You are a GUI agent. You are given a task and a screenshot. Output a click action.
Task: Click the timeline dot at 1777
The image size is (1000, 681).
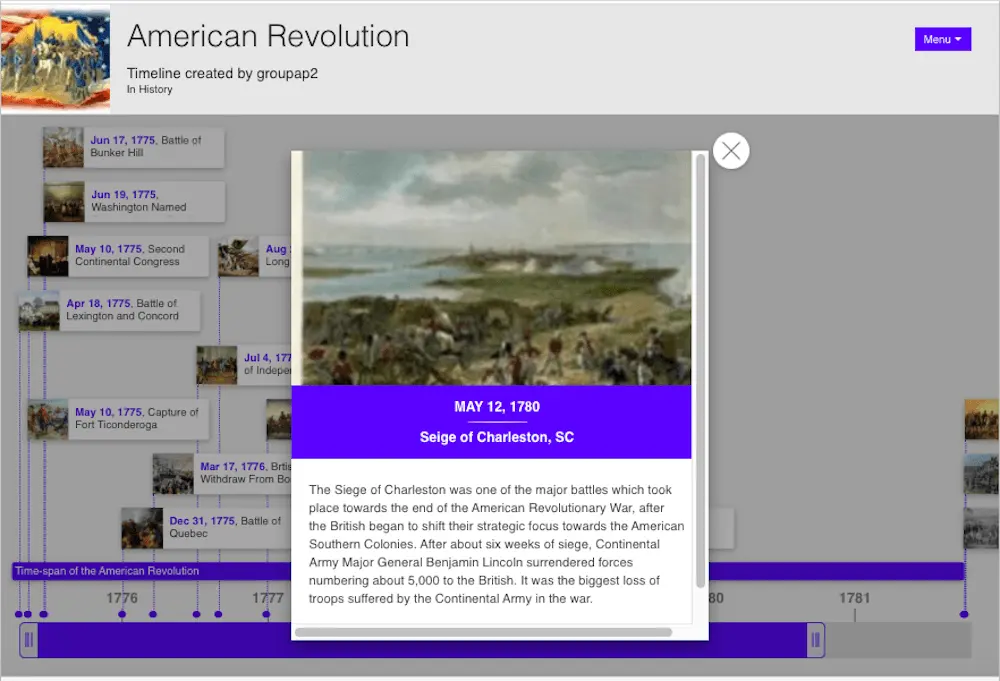(x=266, y=614)
